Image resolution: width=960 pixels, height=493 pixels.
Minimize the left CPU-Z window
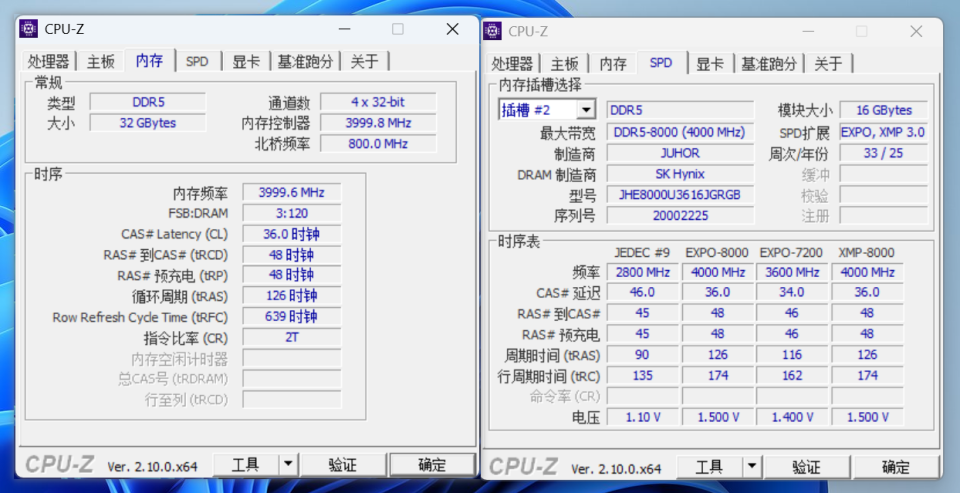[345, 29]
